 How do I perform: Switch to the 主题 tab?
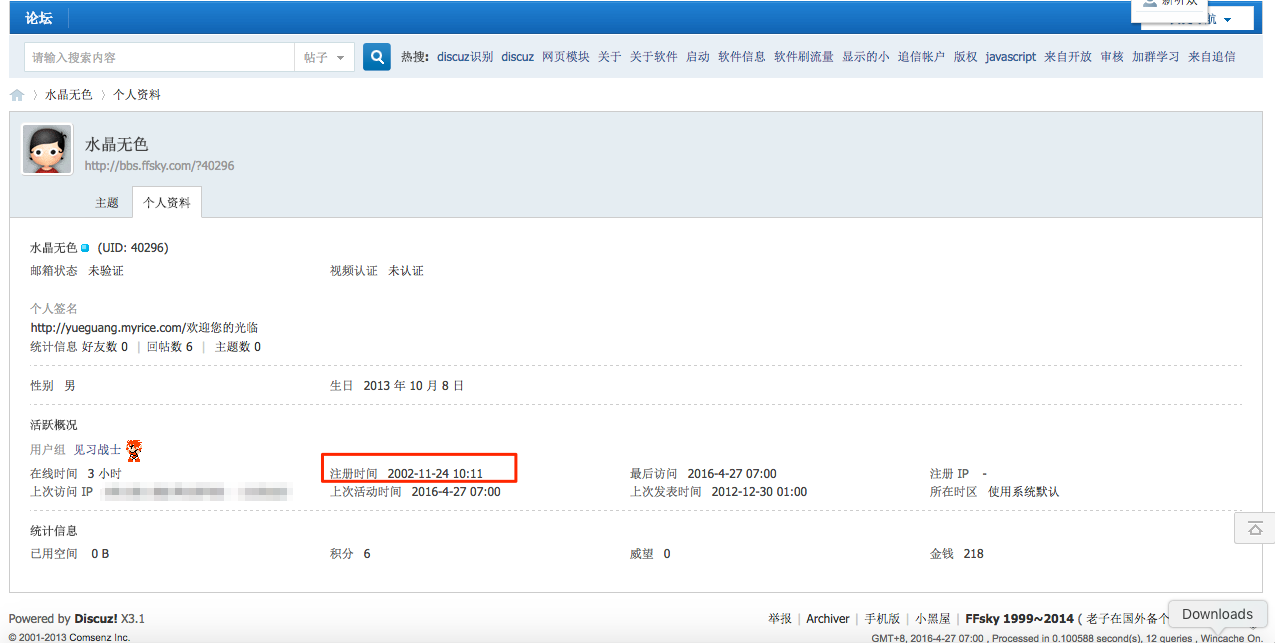point(107,202)
